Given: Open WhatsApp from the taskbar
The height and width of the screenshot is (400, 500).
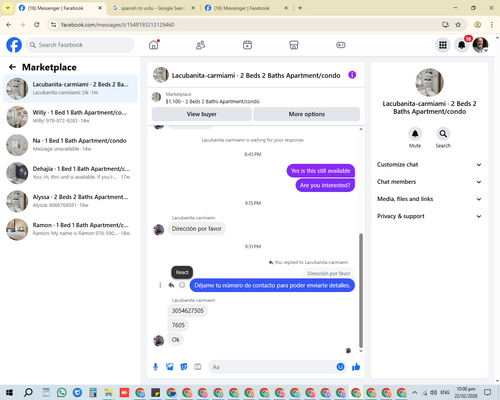Looking at the screenshot, I should pos(62,392).
